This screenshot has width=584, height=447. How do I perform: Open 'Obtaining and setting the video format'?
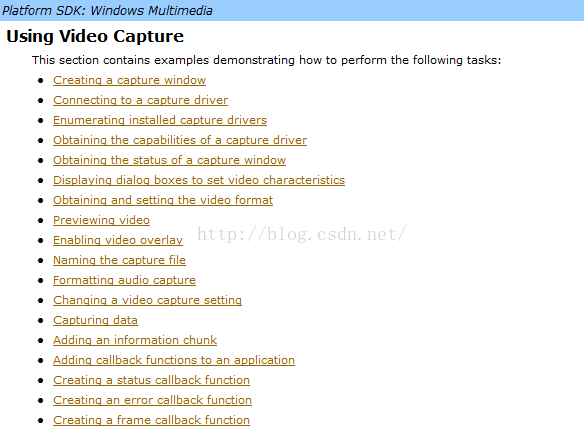tap(163, 200)
